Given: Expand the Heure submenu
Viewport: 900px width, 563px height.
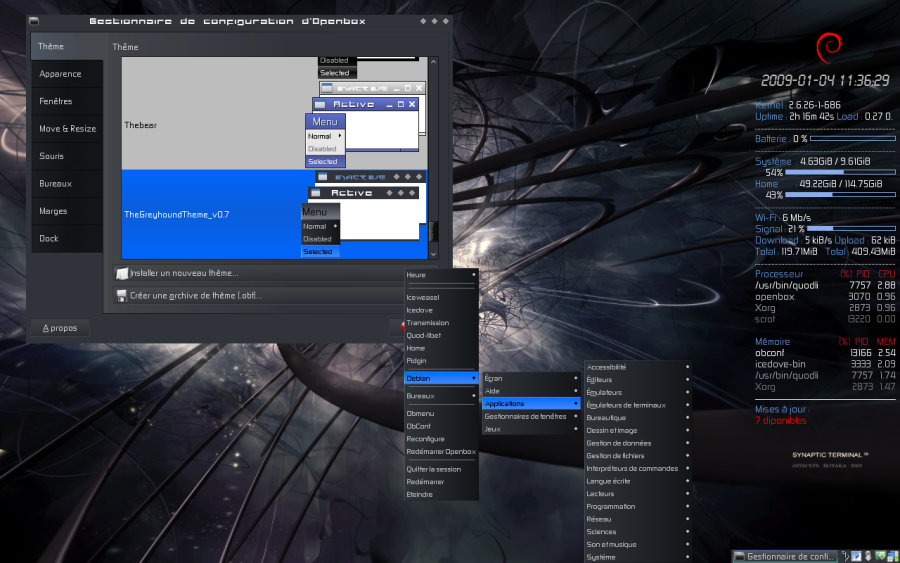Looking at the screenshot, I should click(441, 275).
